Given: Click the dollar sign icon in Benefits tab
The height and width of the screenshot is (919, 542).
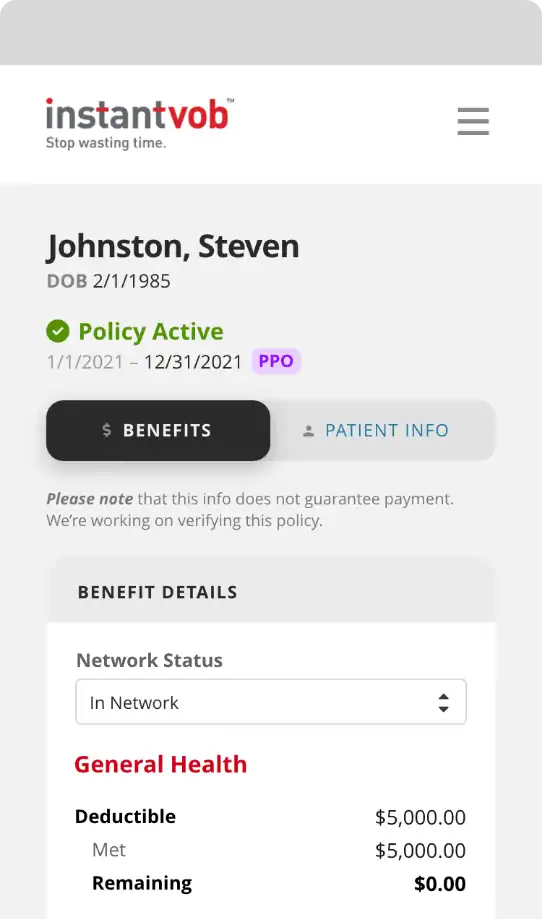Looking at the screenshot, I should coord(107,430).
